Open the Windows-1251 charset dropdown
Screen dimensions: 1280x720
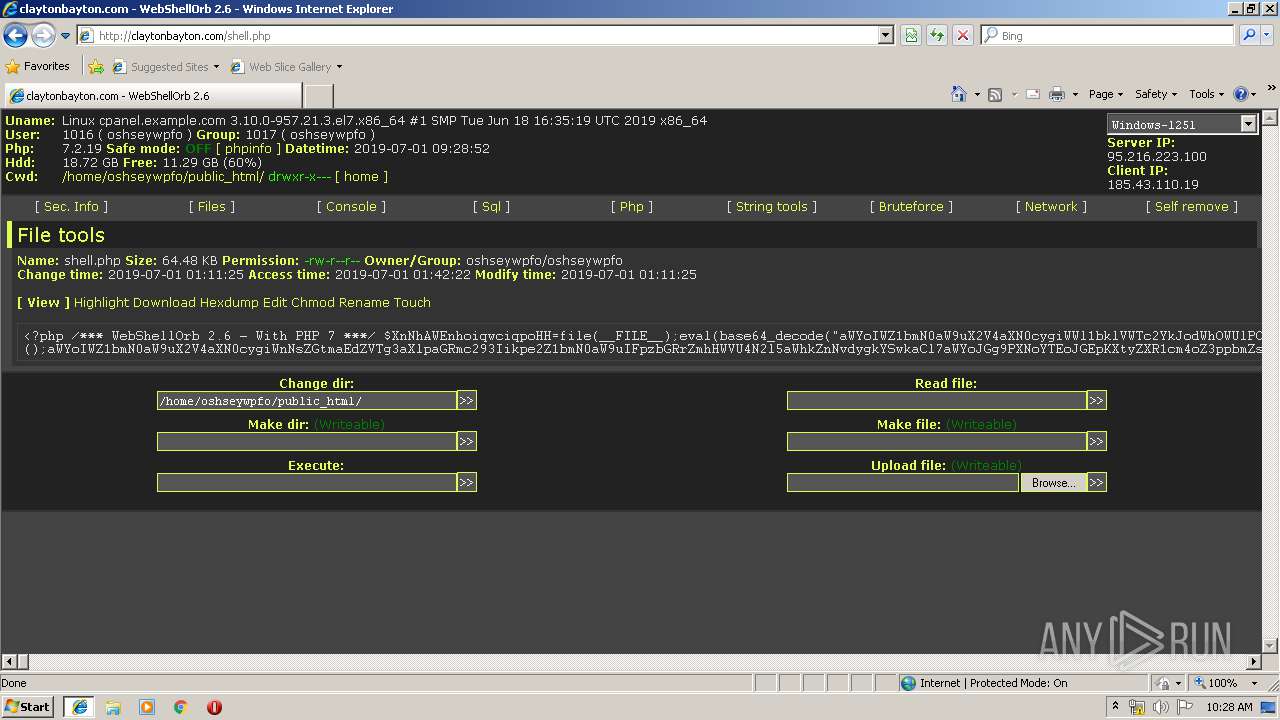pyautogui.click(x=1248, y=124)
